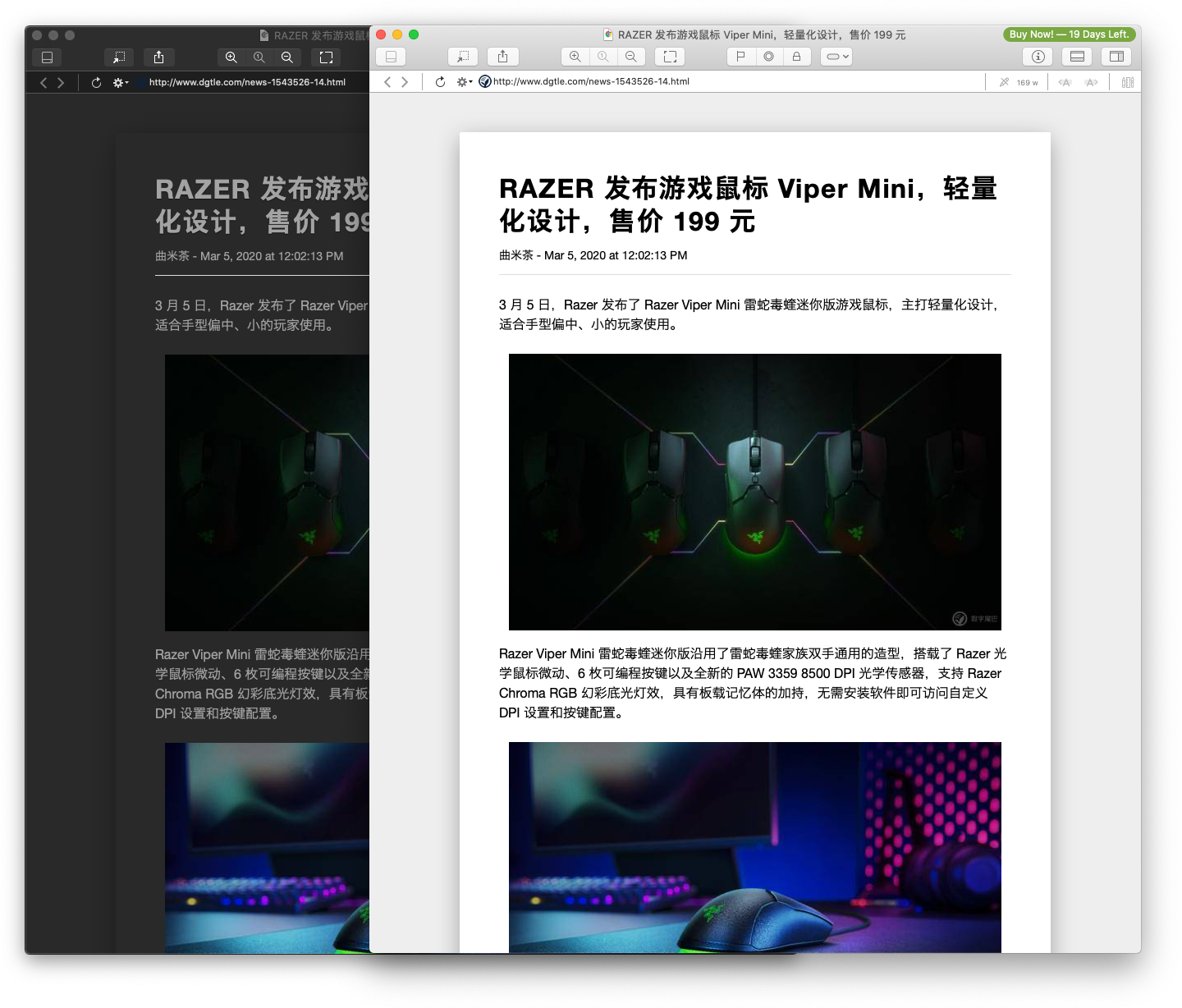The width and height of the screenshot is (1182, 1008).
Task: Open the share menu in the light window
Action: pos(502,57)
